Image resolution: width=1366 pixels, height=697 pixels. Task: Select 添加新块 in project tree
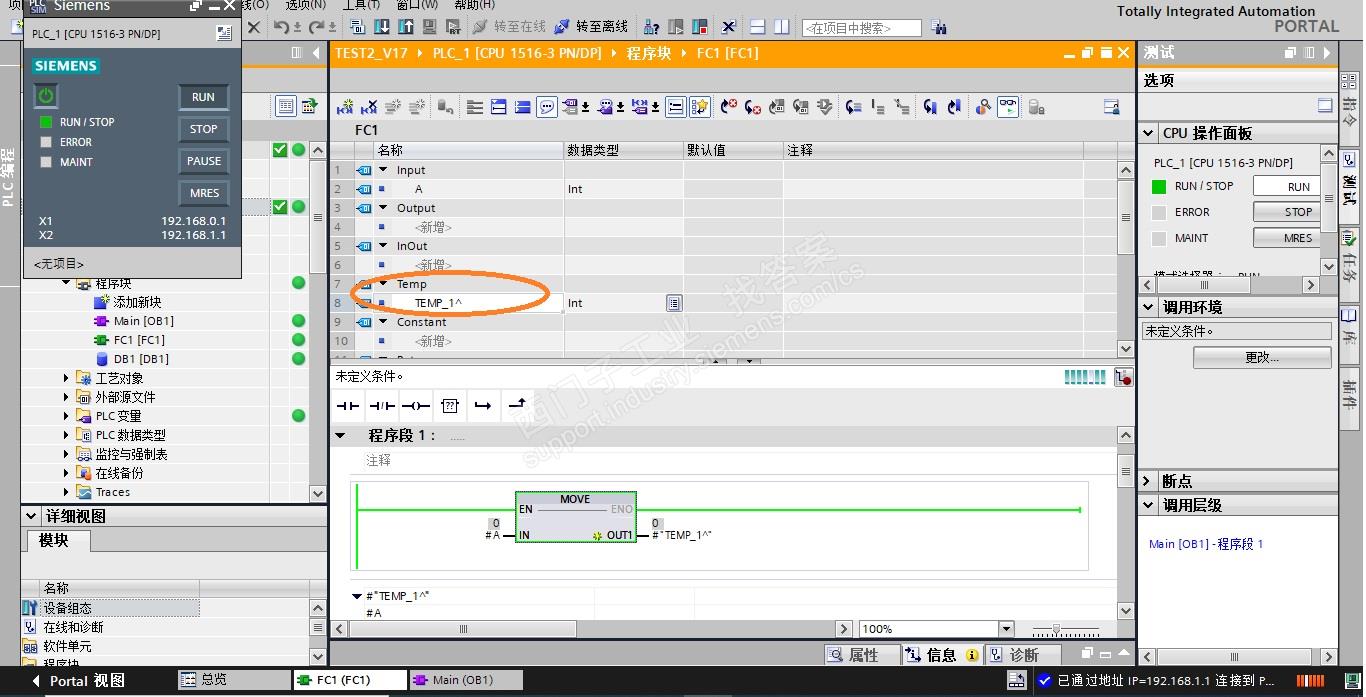(128, 302)
